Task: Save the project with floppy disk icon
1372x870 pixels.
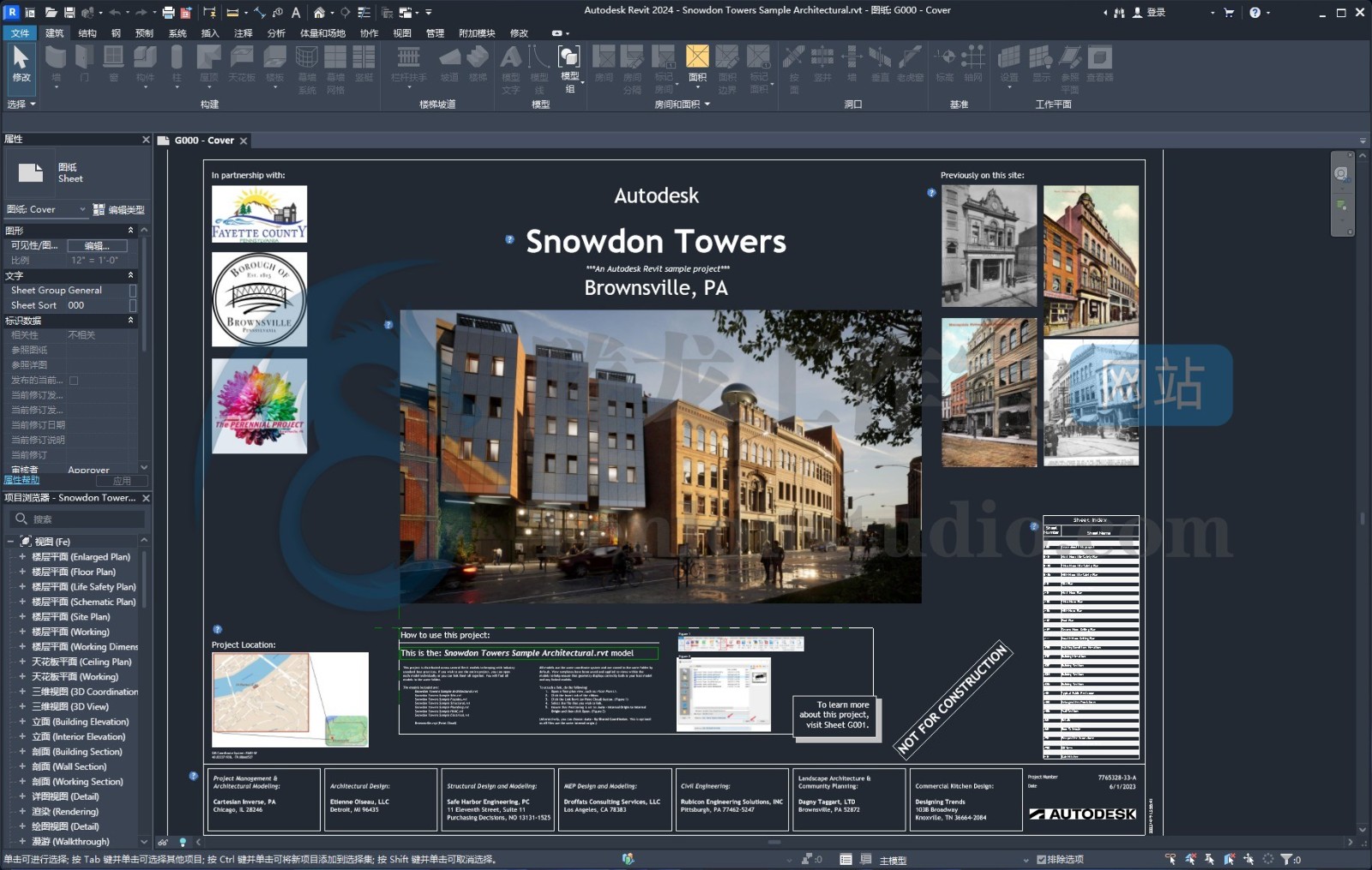Action: 69,13
